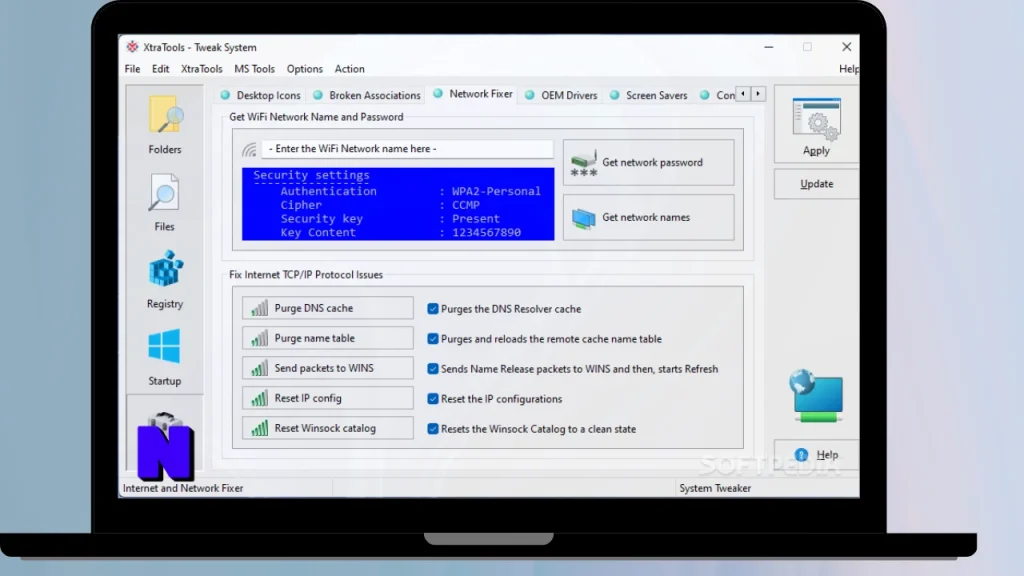1024x576 pixels.
Task: Open the MS Tools menu
Action: click(x=254, y=69)
